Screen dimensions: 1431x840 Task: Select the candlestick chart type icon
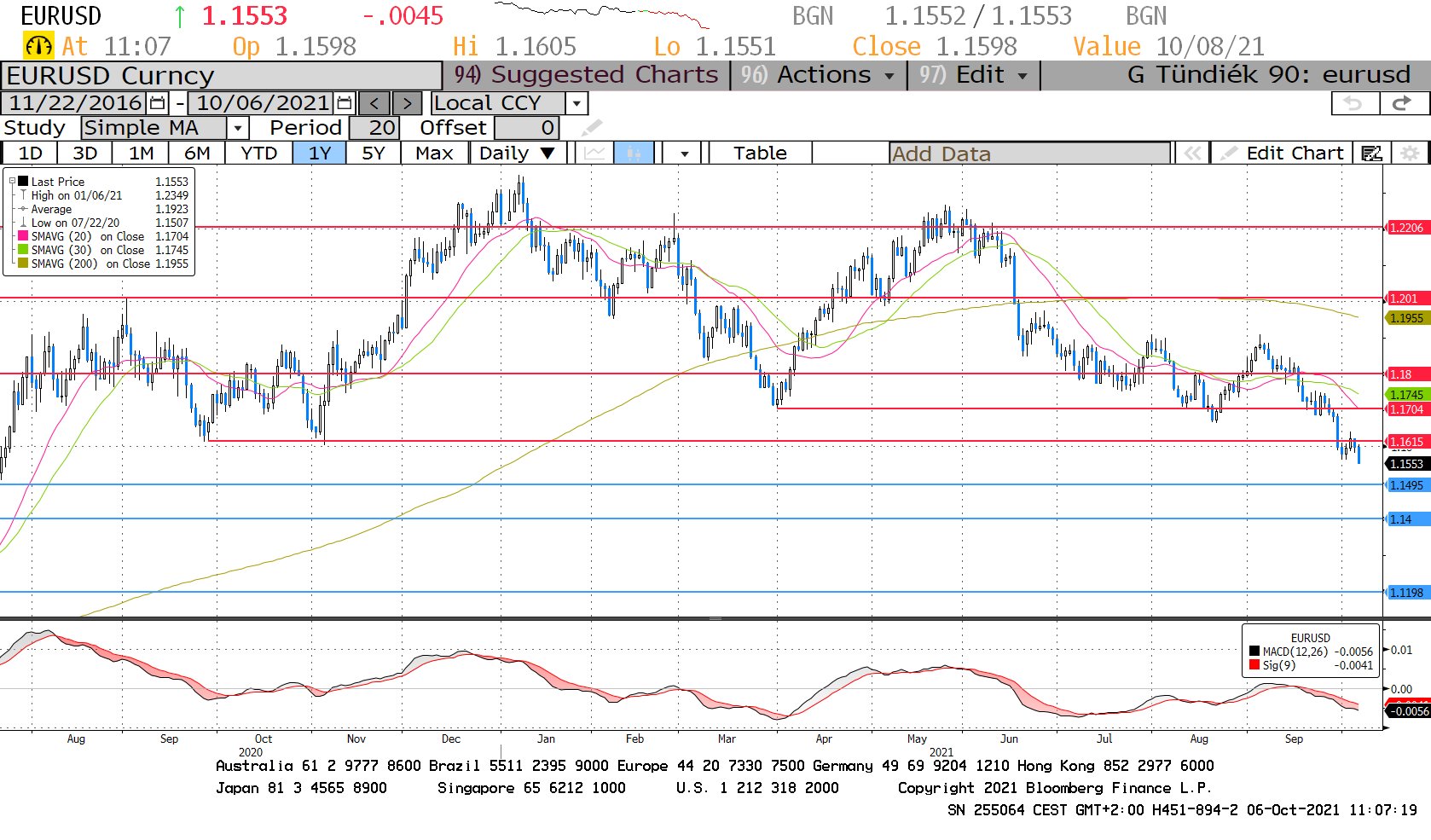(634, 154)
